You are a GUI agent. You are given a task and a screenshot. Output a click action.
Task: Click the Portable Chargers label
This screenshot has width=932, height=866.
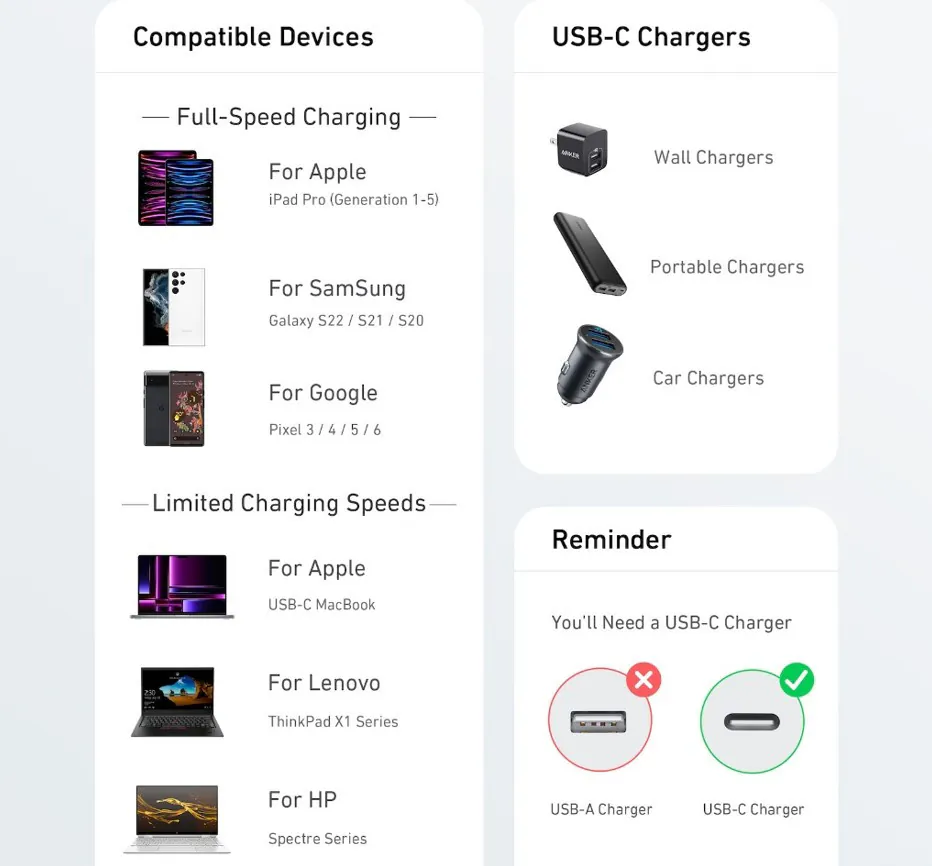[x=727, y=267]
